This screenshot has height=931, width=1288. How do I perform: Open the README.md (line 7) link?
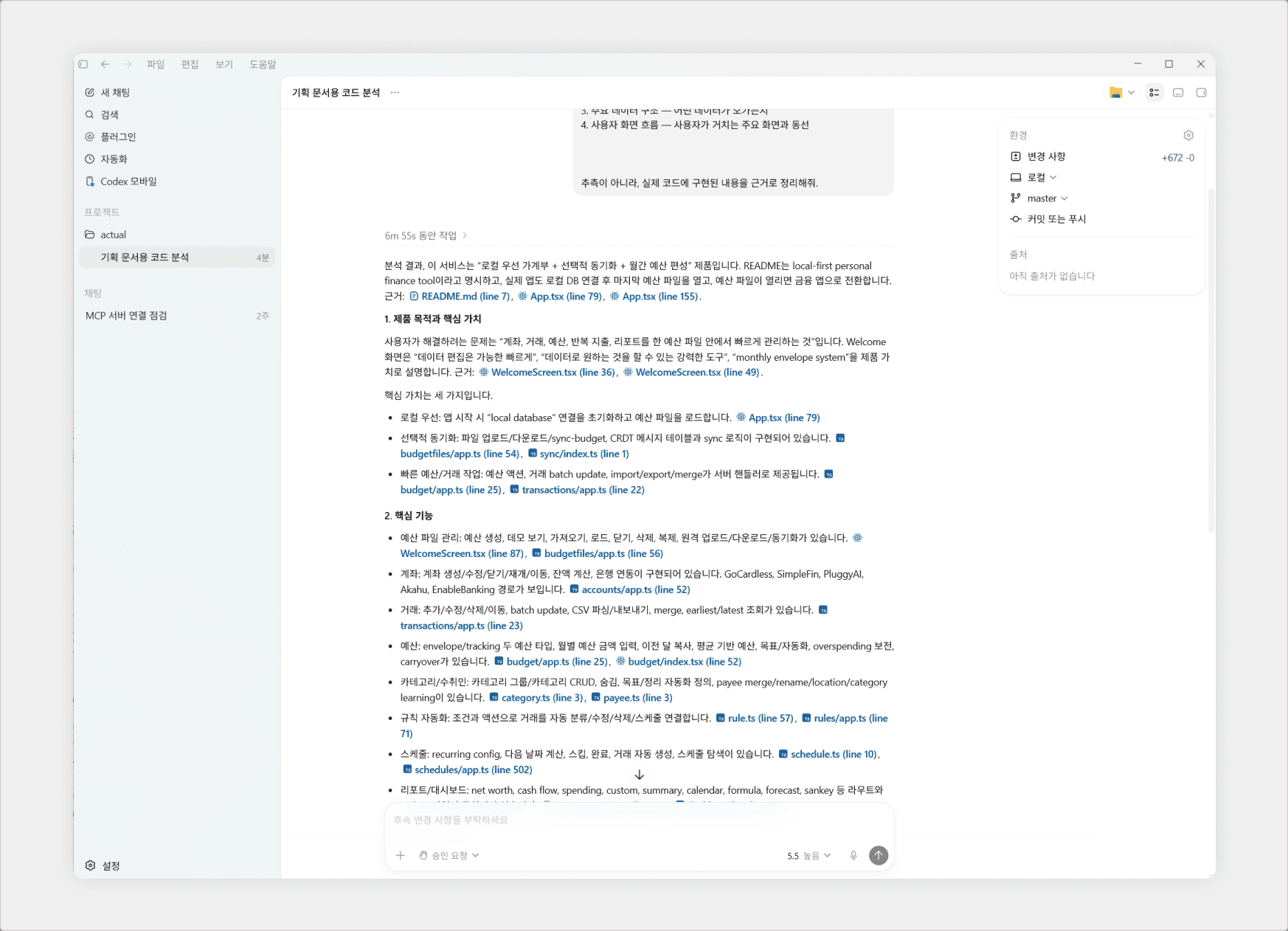click(x=460, y=297)
